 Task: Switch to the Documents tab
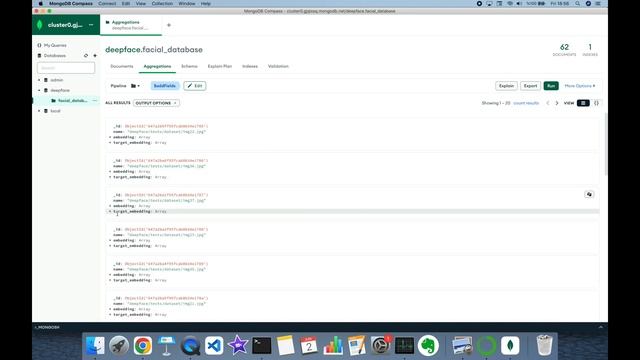(122, 66)
